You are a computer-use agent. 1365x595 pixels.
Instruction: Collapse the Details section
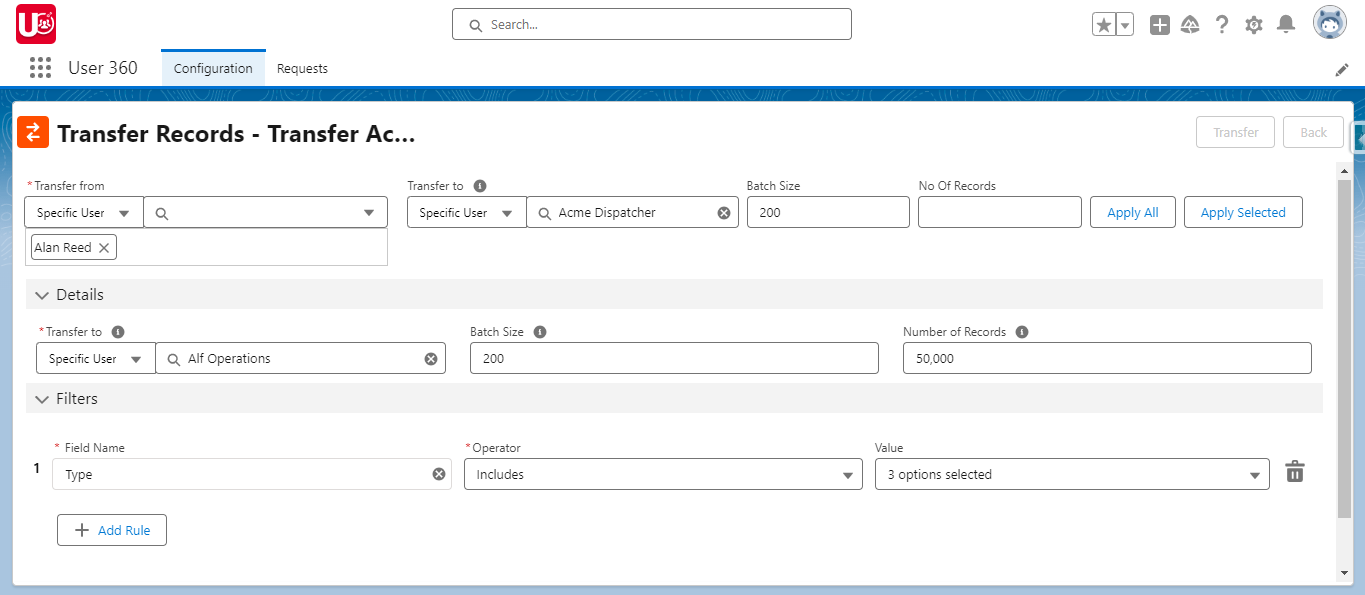point(42,295)
